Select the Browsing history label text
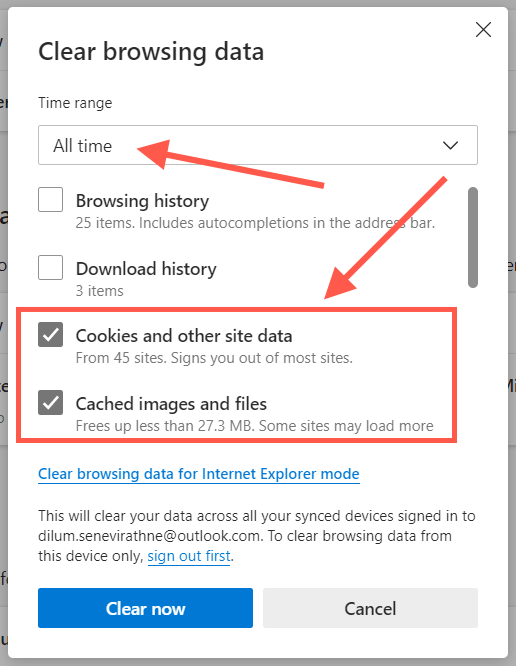The image size is (516, 666). click(x=142, y=200)
